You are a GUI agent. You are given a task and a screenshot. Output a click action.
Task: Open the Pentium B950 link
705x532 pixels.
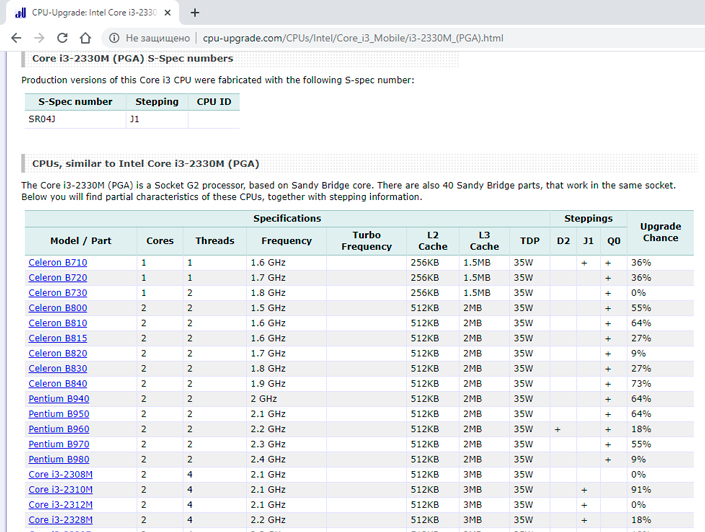pyautogui.click(x=58, y=414)
